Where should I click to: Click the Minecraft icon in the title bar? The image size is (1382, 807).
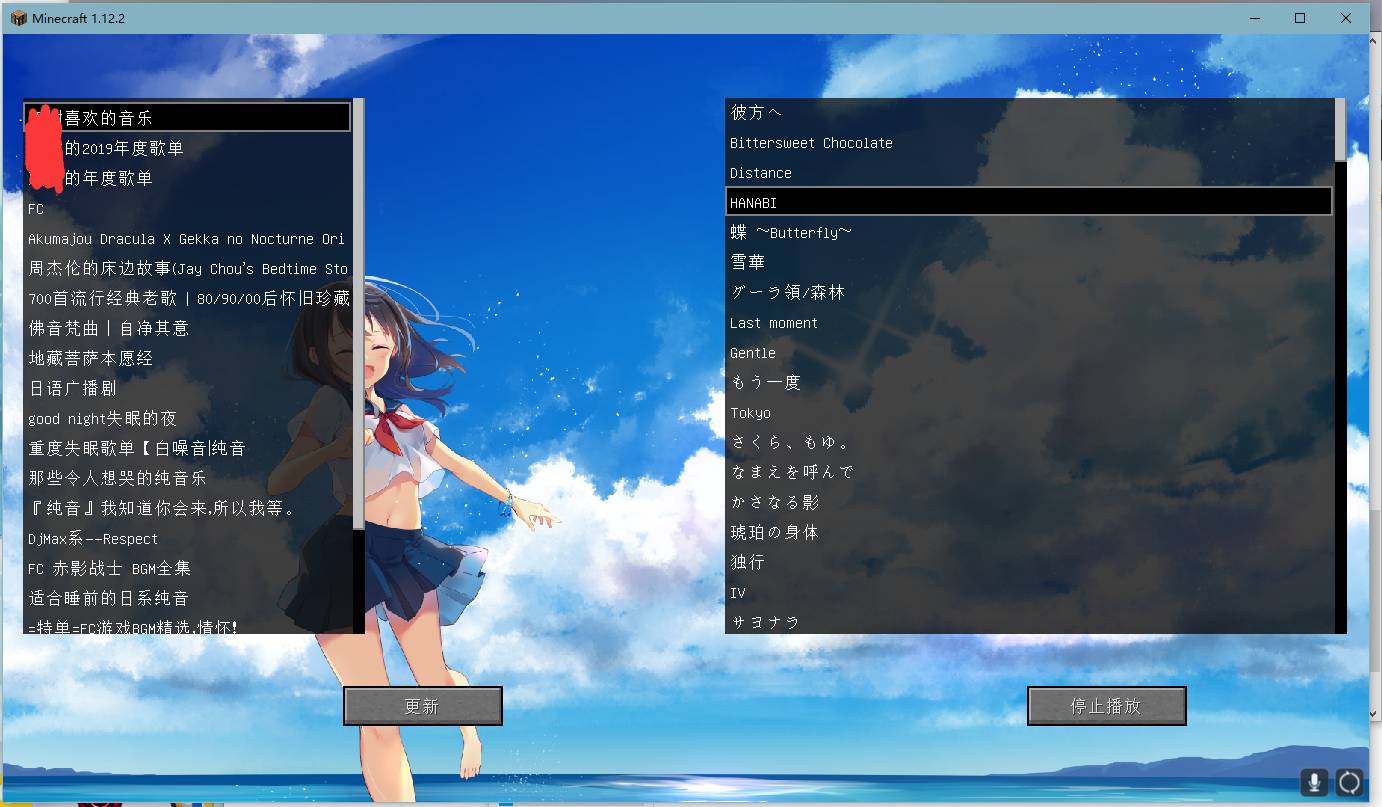tap(16, 17)
